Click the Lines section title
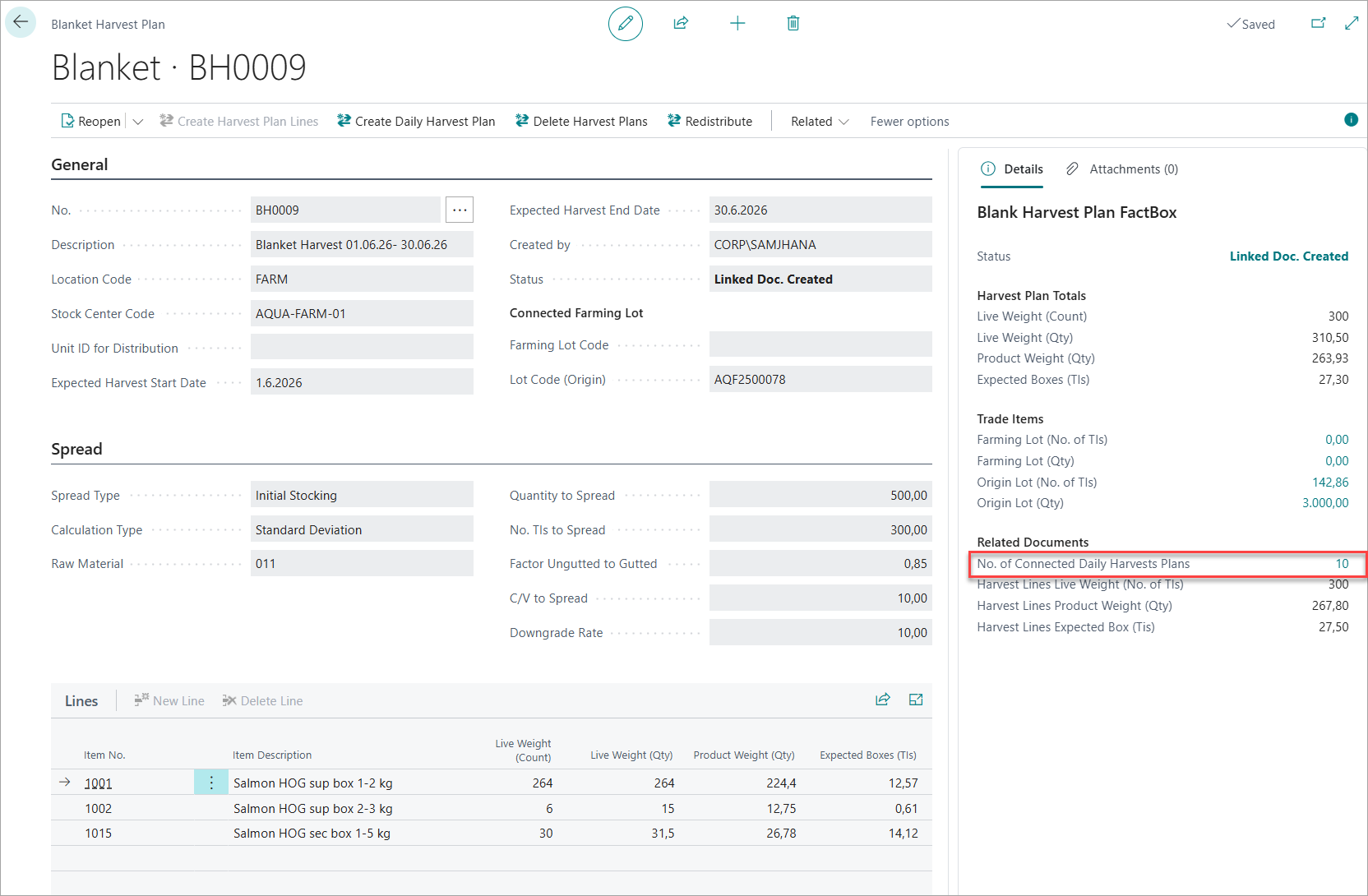1368x896 pixels. (81, 700)
